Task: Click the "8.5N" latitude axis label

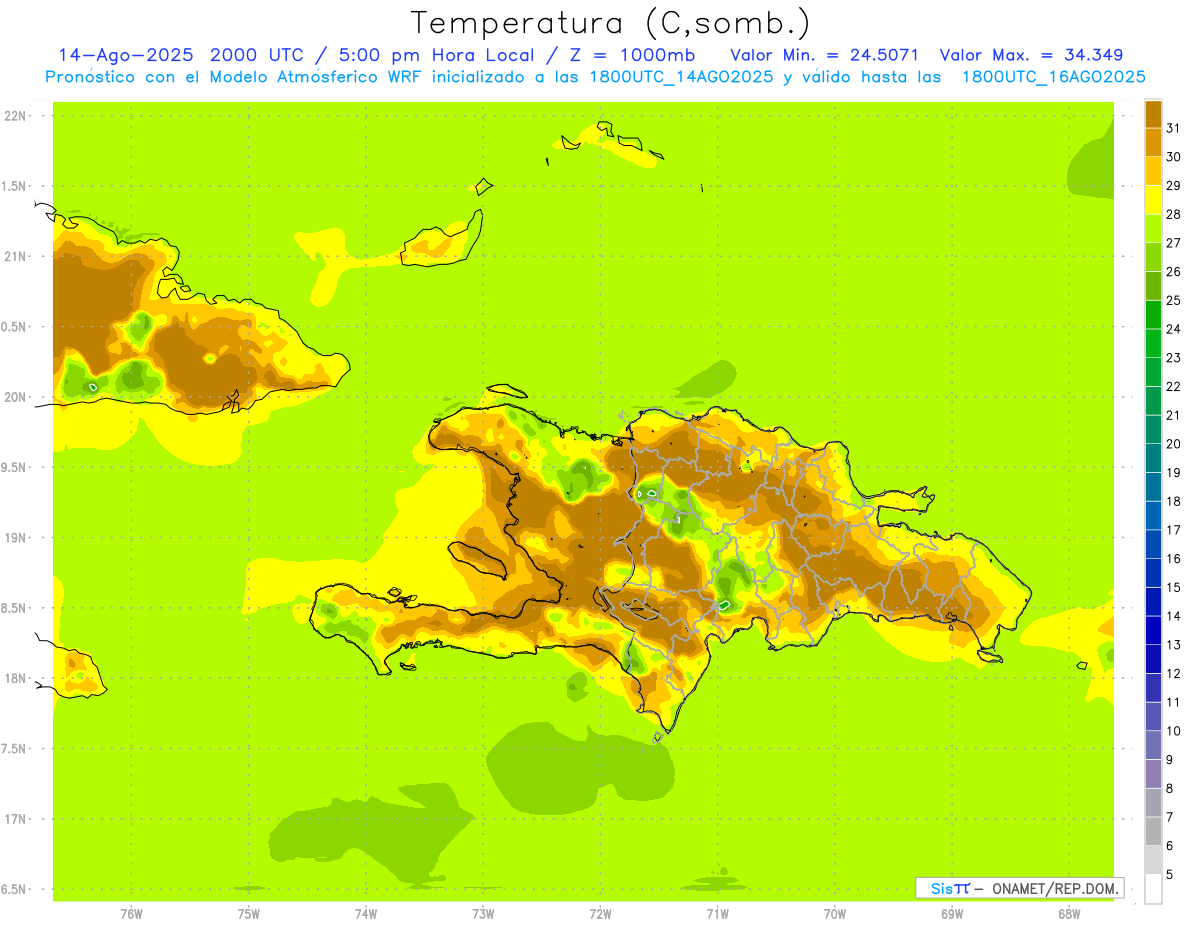Action: pos(14,608)
